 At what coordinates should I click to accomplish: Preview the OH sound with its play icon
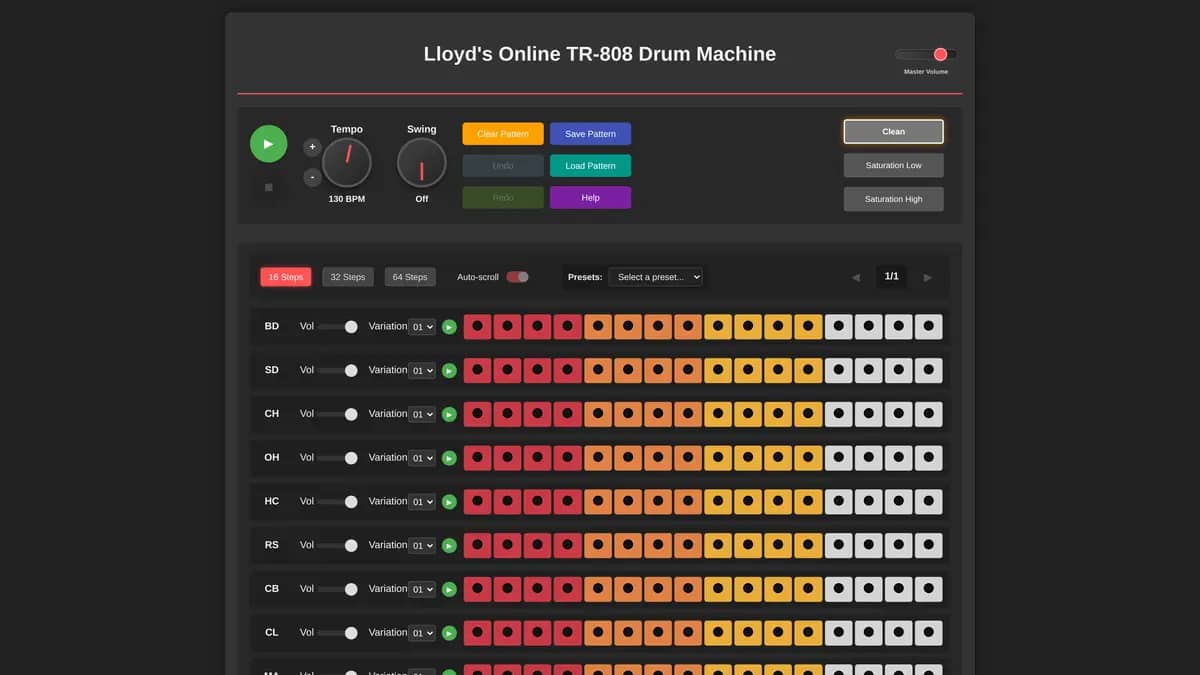[x=449, y=458]
